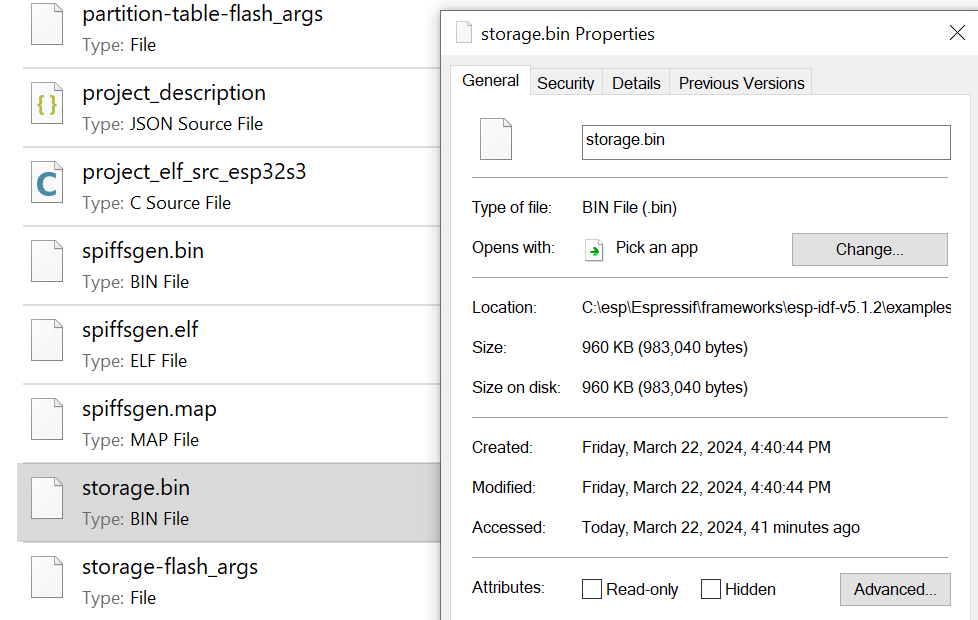Click the storage.bin icon in Properties title bar
978x620 pixels.
pyautogui.click(x=464, y=33)
